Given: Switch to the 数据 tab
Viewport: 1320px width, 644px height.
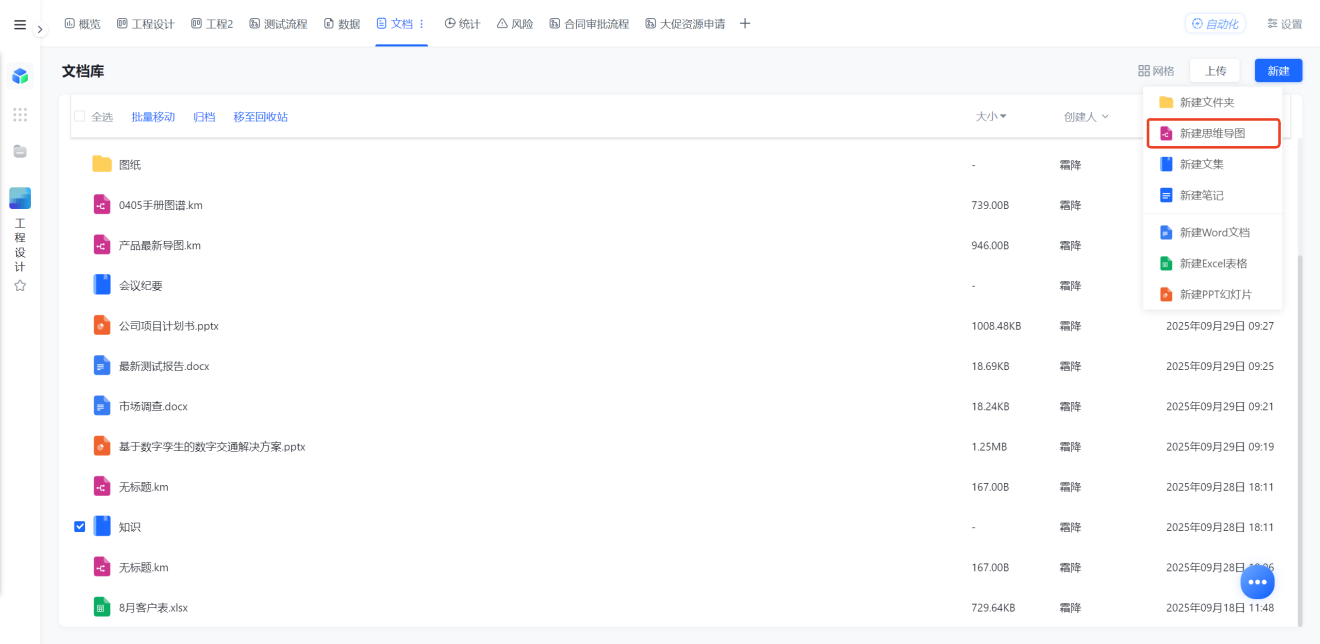Looking at the screenshot, I should coord(342,24).
